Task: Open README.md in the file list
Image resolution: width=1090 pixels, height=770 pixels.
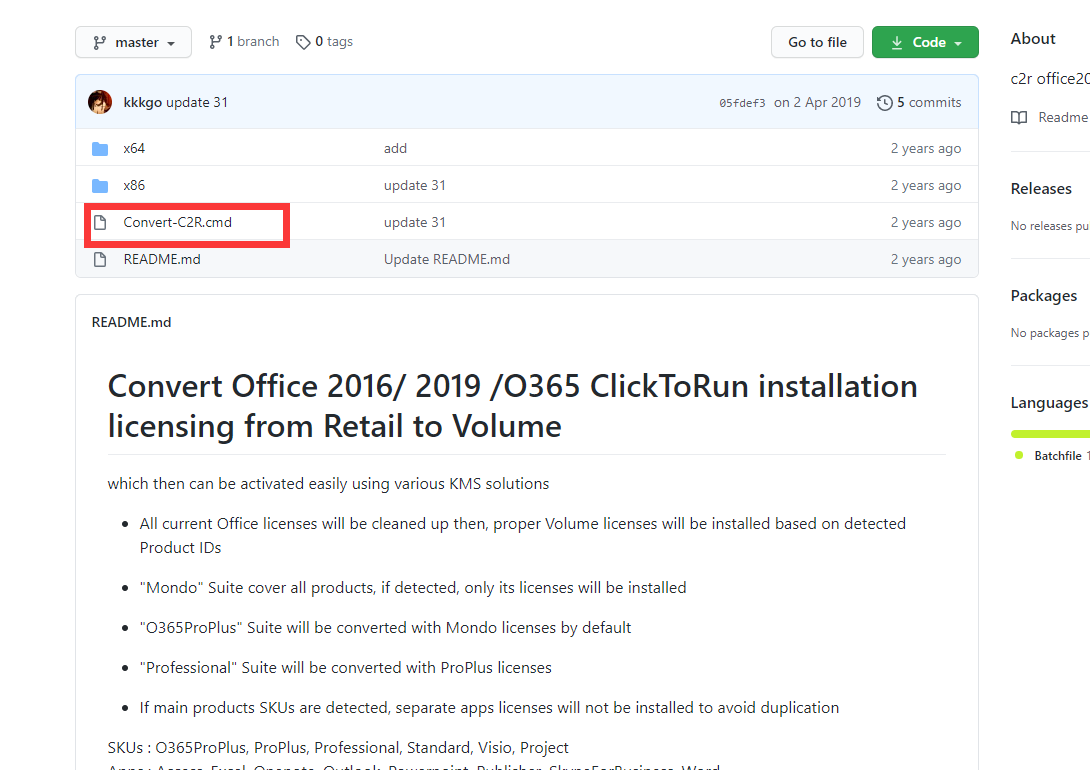Action: click(x=162, y=259)
